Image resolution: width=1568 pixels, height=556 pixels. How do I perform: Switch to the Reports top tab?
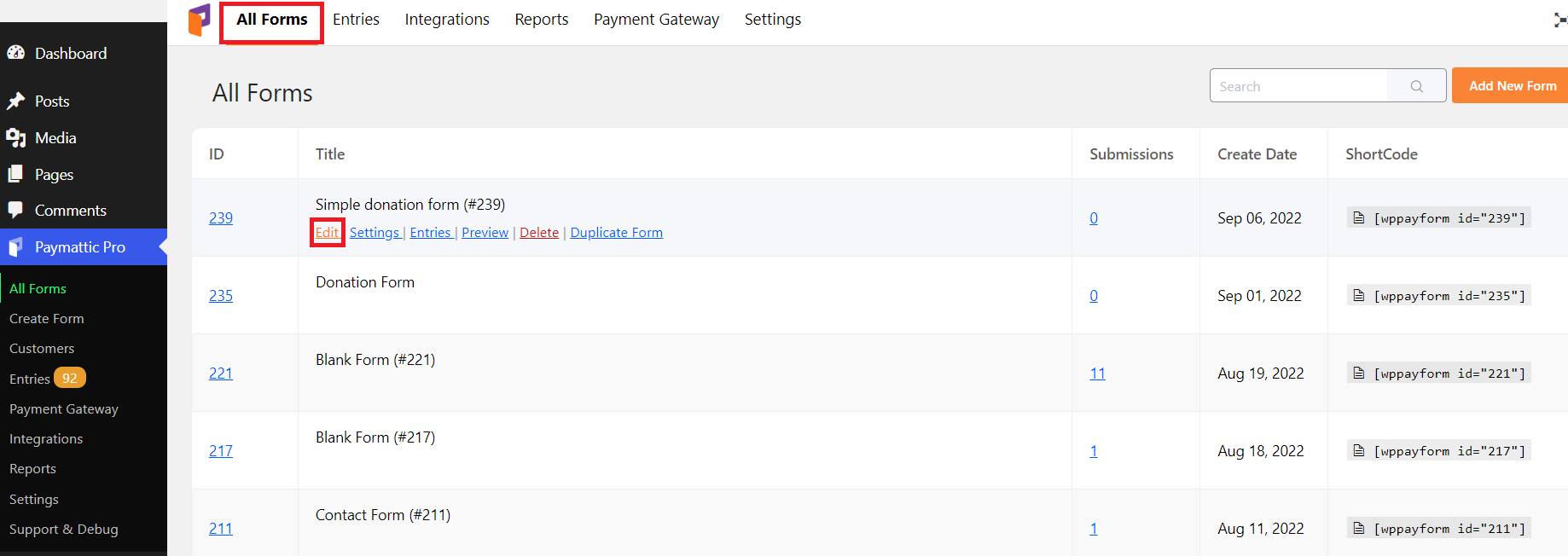click(x=541, y=20)
